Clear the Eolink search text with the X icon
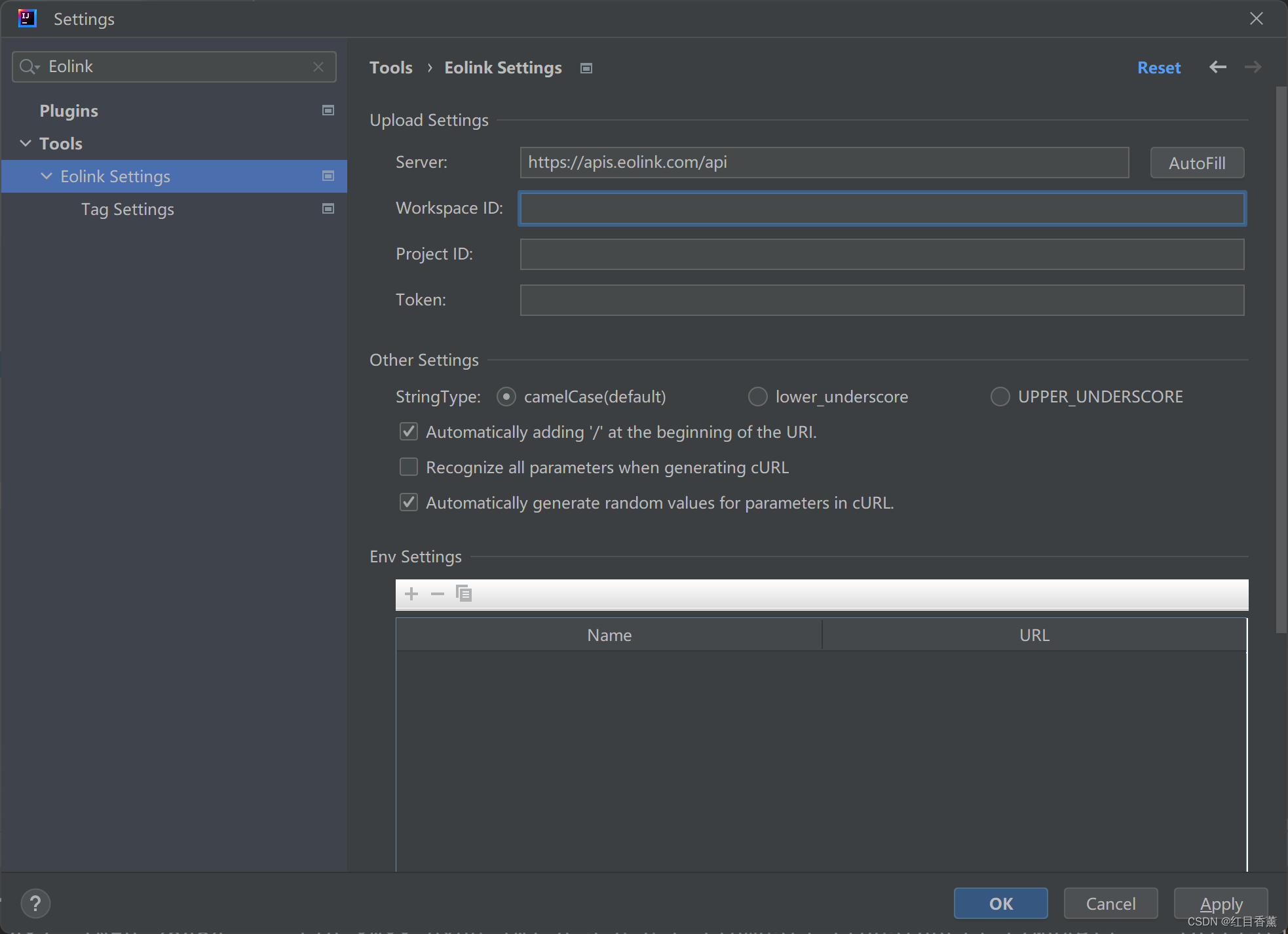 pos(319,67)
